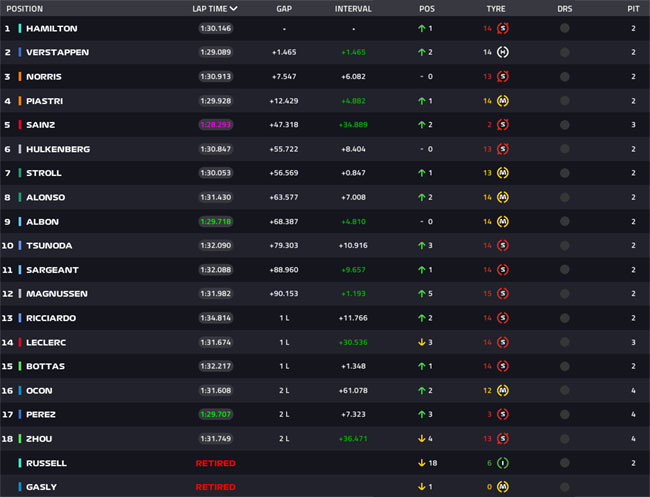Screen dimensions: 650x497
Task: Select the DRS column header
Action: tap(565, 9)
